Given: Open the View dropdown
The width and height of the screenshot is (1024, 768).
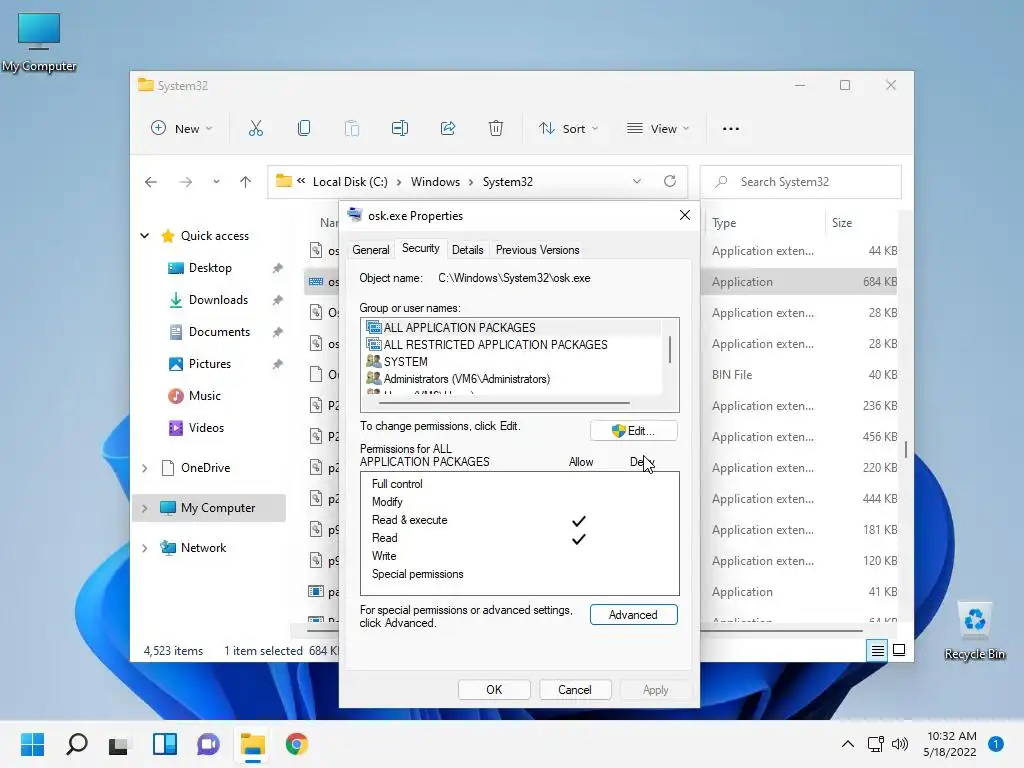Looking at the screenshot, I should point(658,129).
